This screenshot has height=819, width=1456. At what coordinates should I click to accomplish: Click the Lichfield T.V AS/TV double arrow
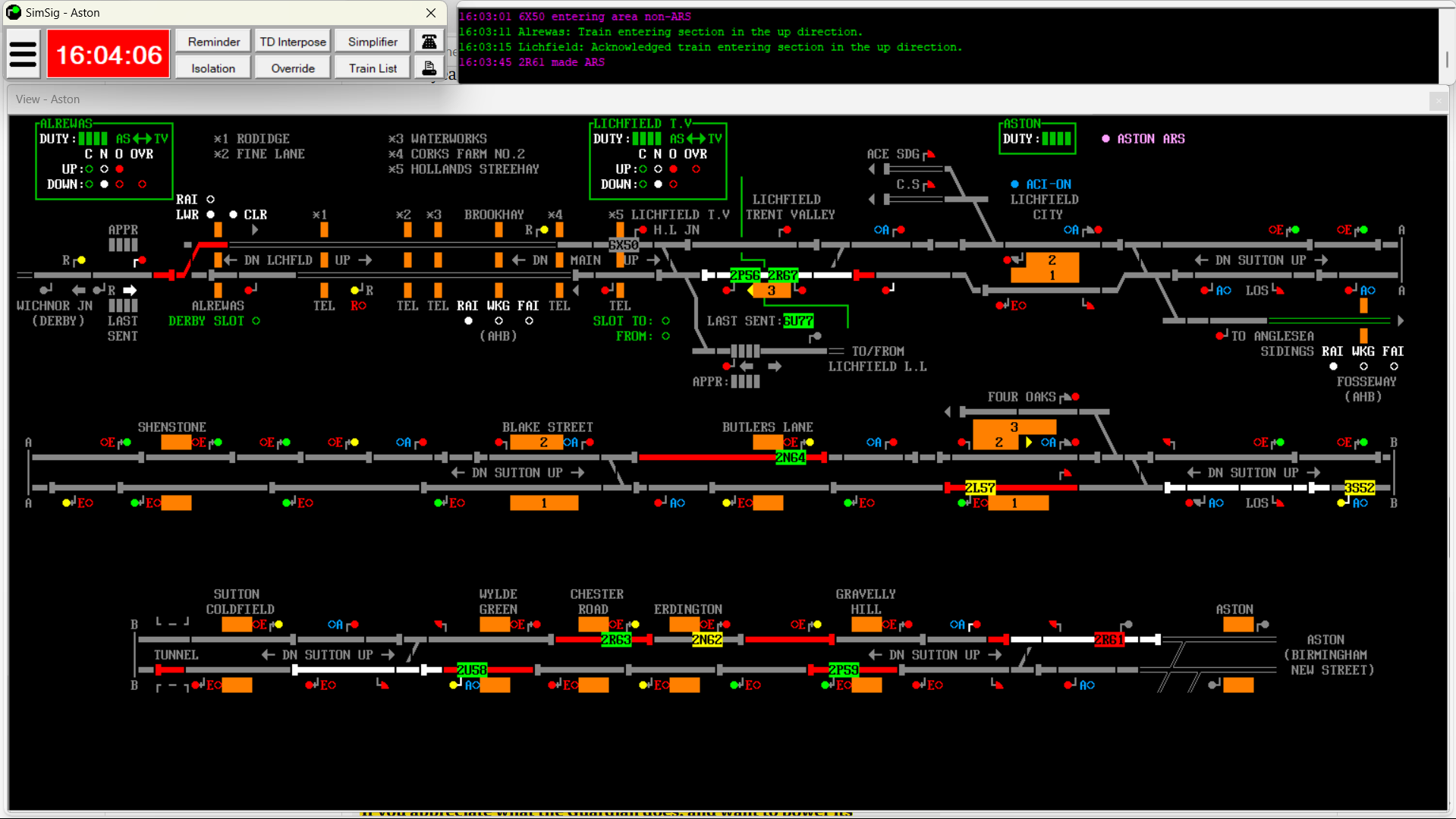pyautogui.click(x=696, y=139)
